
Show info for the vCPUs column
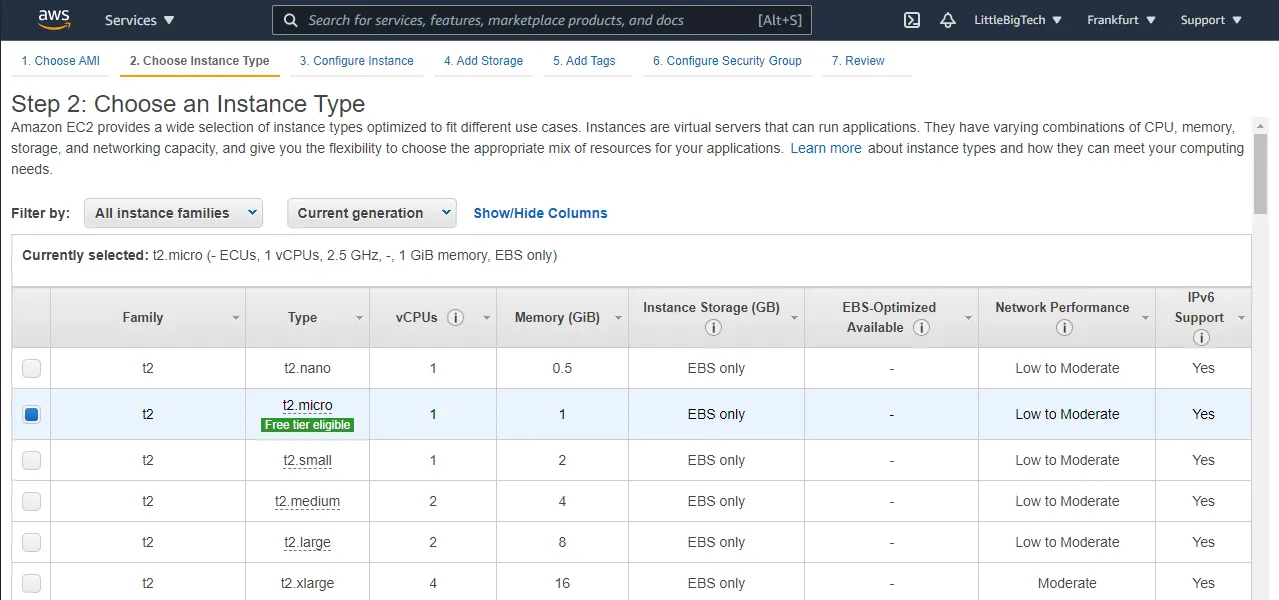tap(456, 317)
